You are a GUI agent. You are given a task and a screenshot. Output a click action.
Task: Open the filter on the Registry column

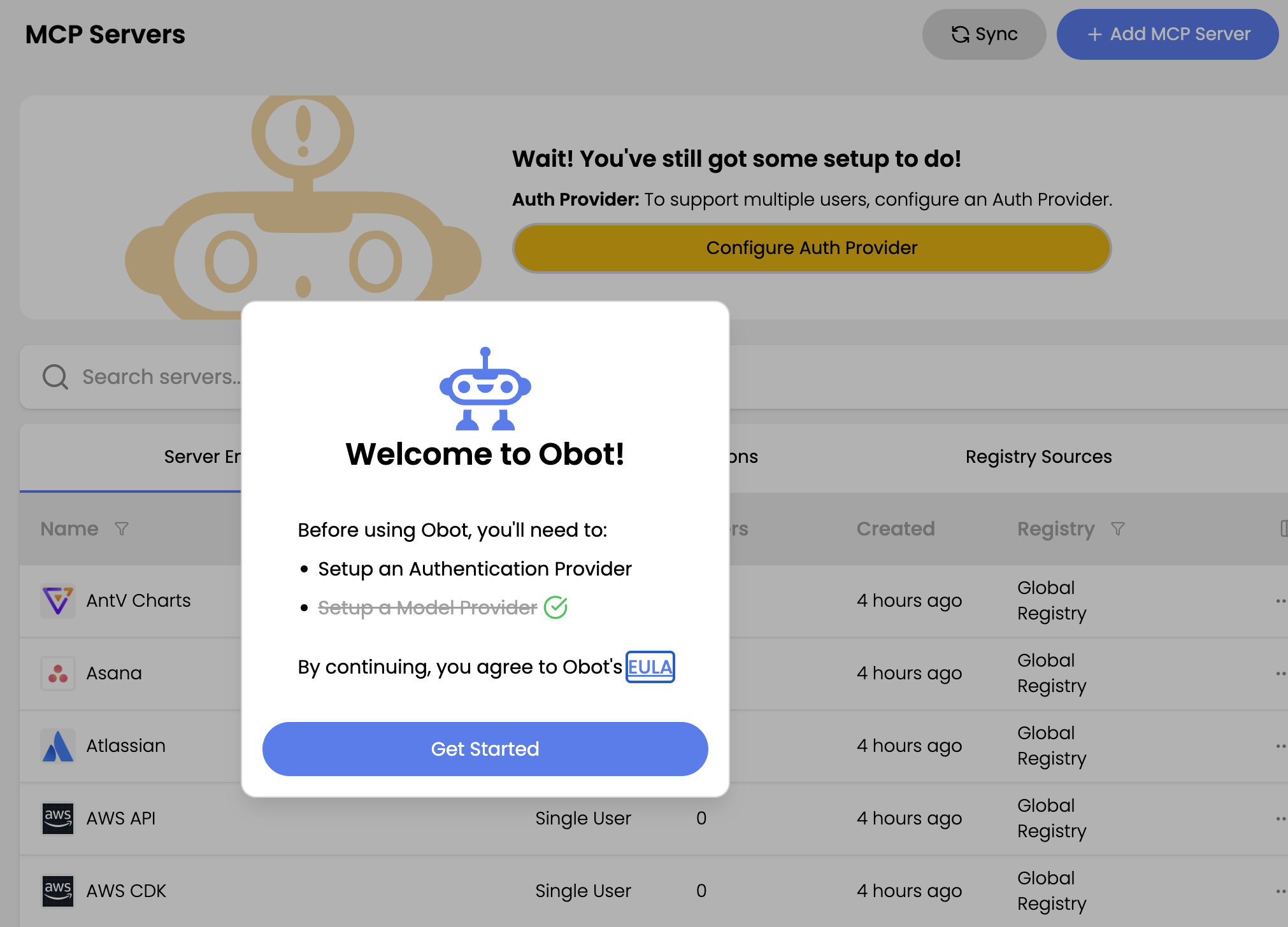coord(1119,529)
